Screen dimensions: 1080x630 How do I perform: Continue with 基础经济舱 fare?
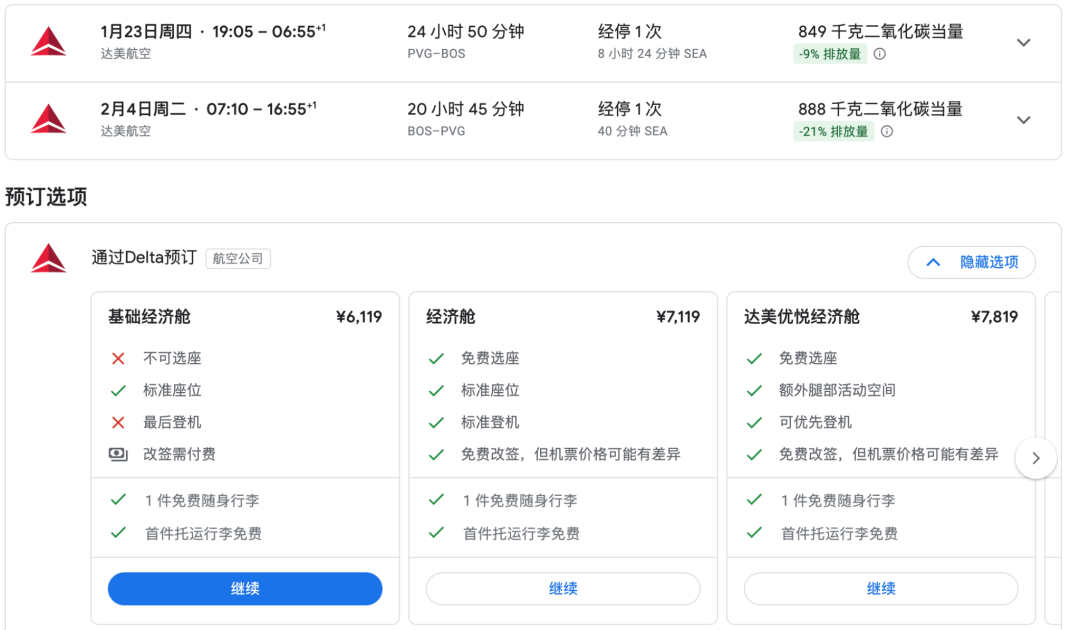245,589
